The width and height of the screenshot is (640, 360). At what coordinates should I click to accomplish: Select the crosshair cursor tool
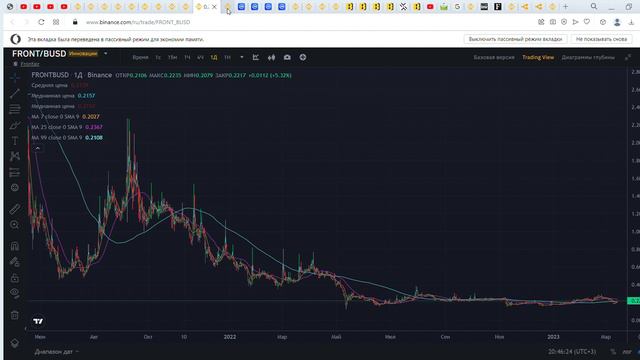(x=15, y=78)
